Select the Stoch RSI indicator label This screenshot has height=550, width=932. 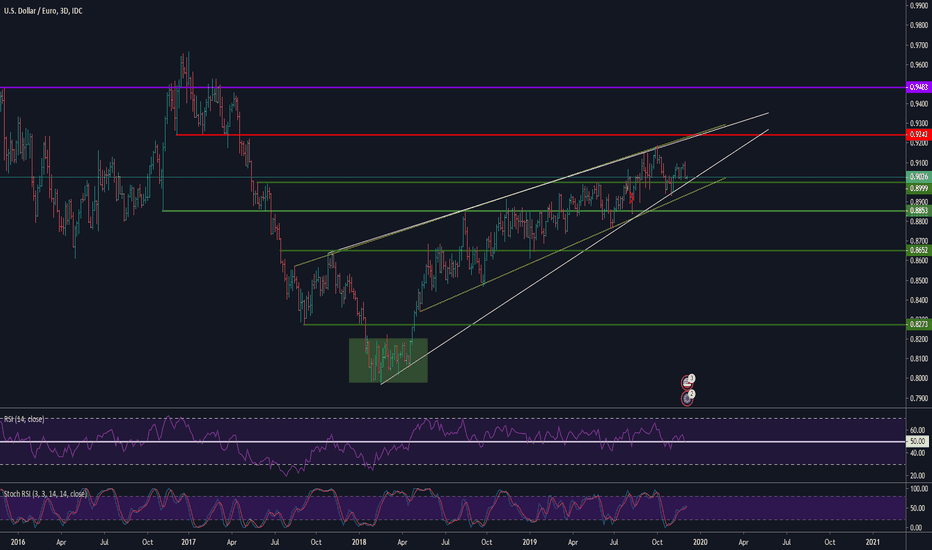(x=44, y=493)
